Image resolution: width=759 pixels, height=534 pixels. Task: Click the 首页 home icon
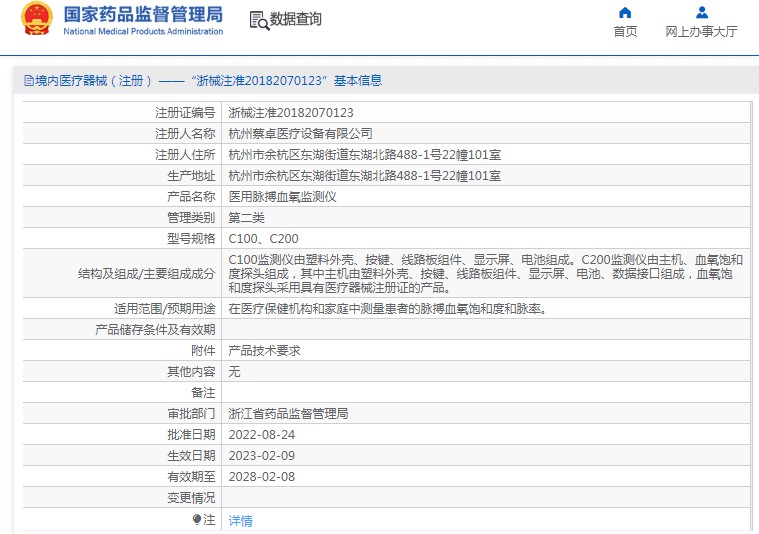click(x=625, y=12)
